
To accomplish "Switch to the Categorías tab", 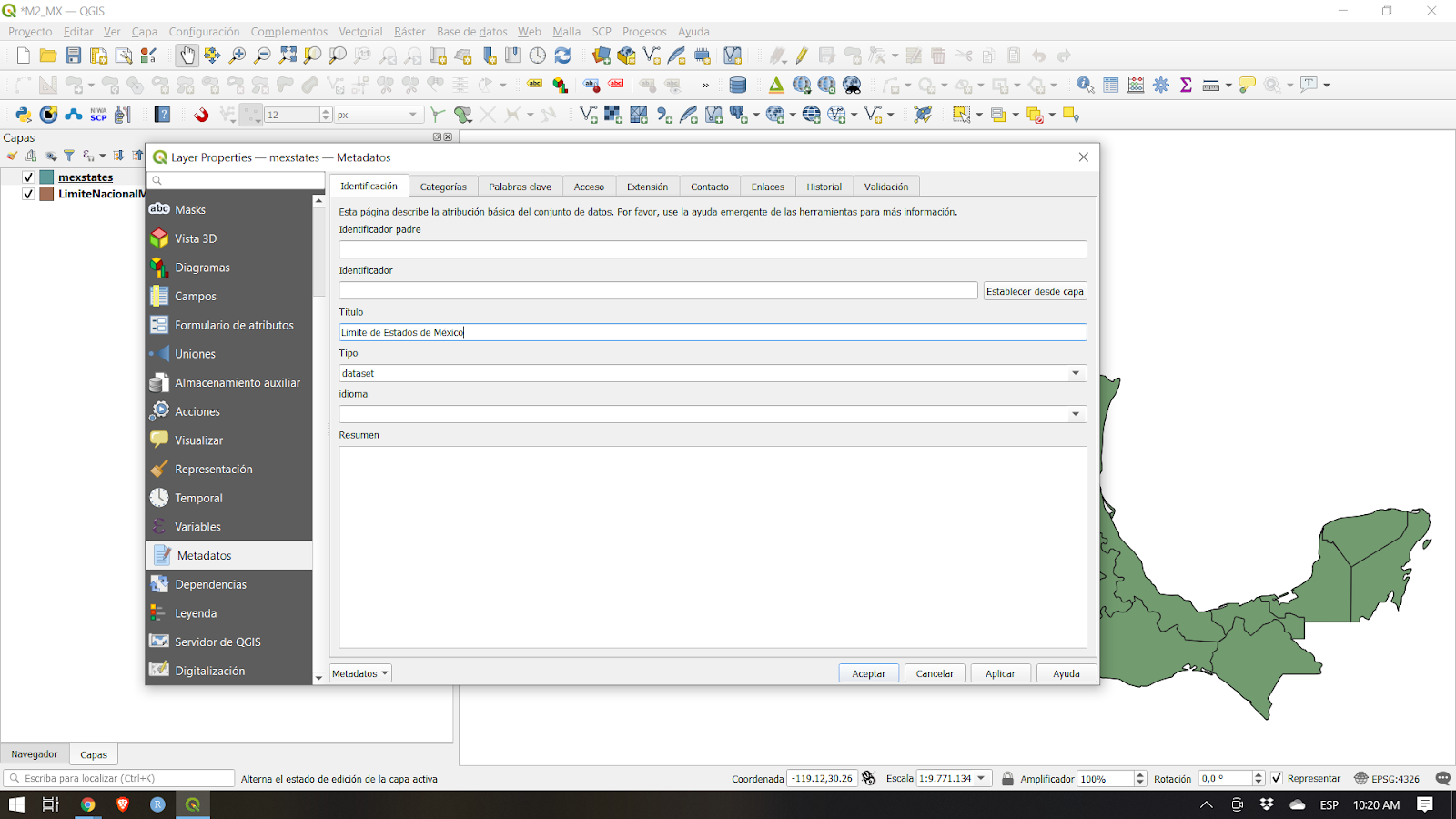I will (443, 187).
